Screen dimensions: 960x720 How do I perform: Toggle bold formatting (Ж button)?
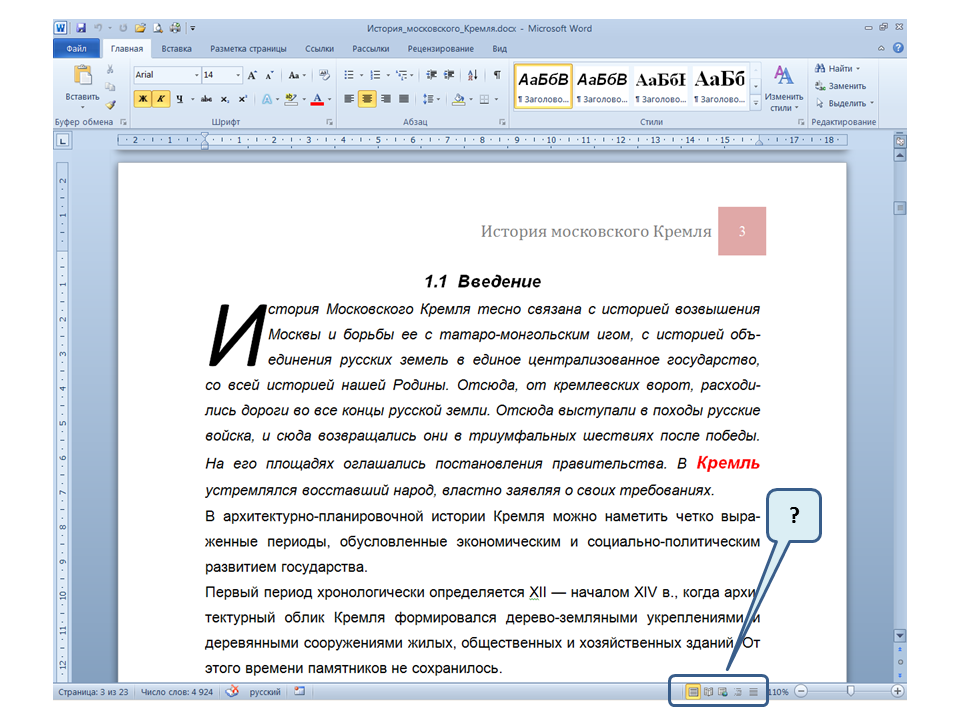[x=142, y=99]
